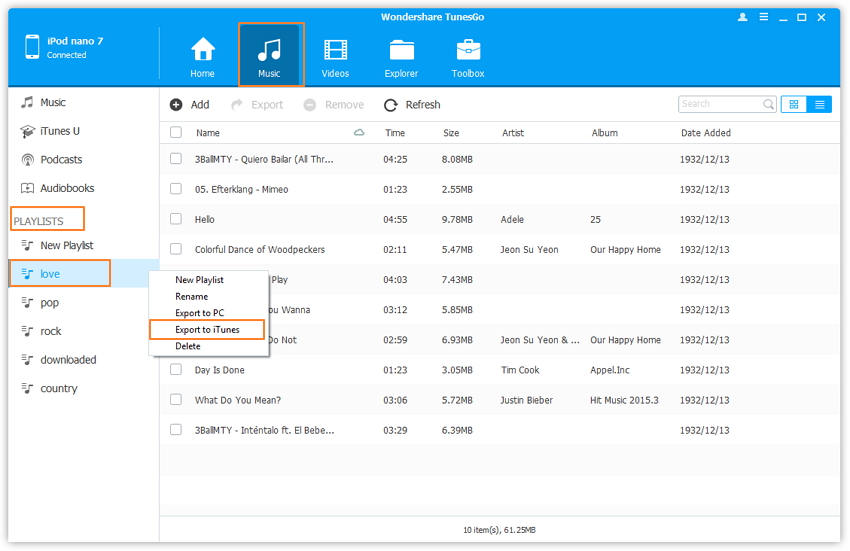Select checkbox for What Do You Mean?
Viewport: 850px width, 551px height.
click(x=176, y=400)
